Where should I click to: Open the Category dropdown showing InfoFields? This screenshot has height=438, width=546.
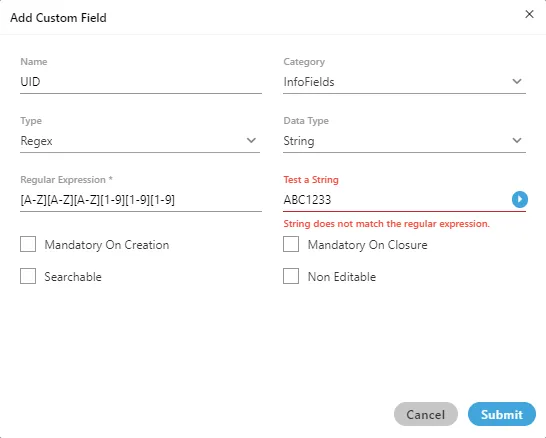click(404, 82)
